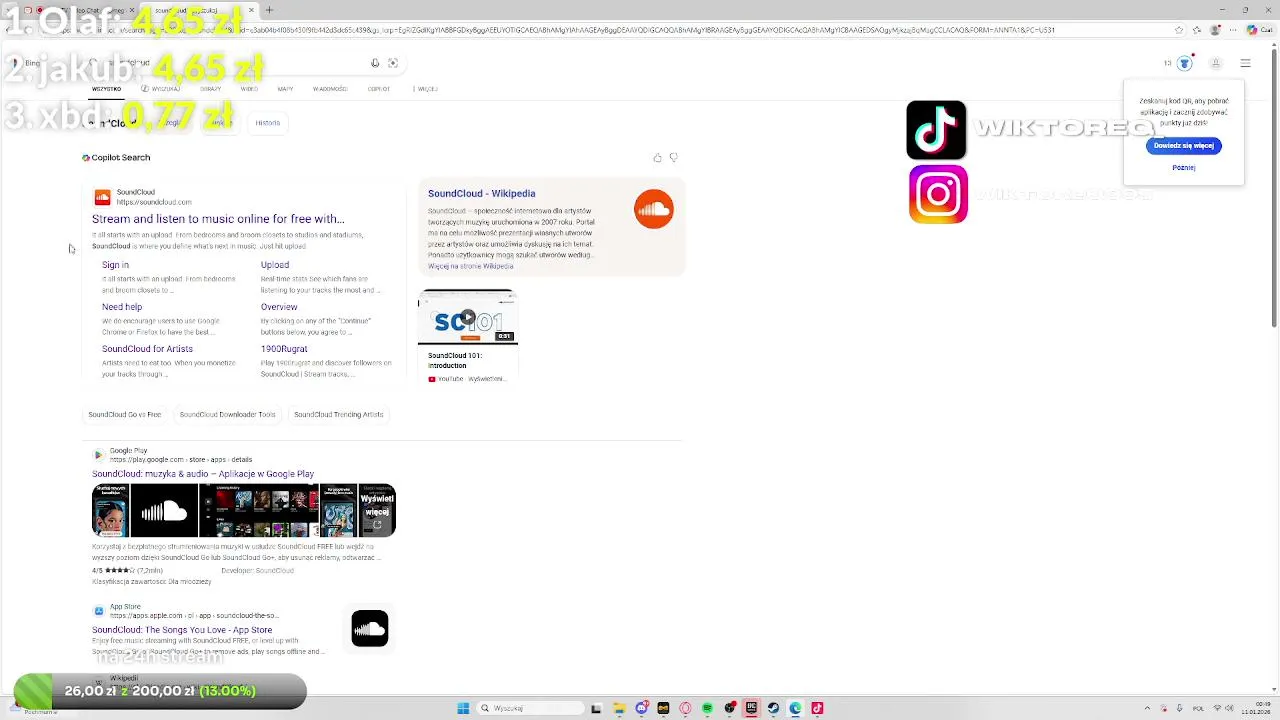The image size is (1280, 720).
Task: Expand the WIĘCEJ search category menu
Action: (x=425, y=89)
